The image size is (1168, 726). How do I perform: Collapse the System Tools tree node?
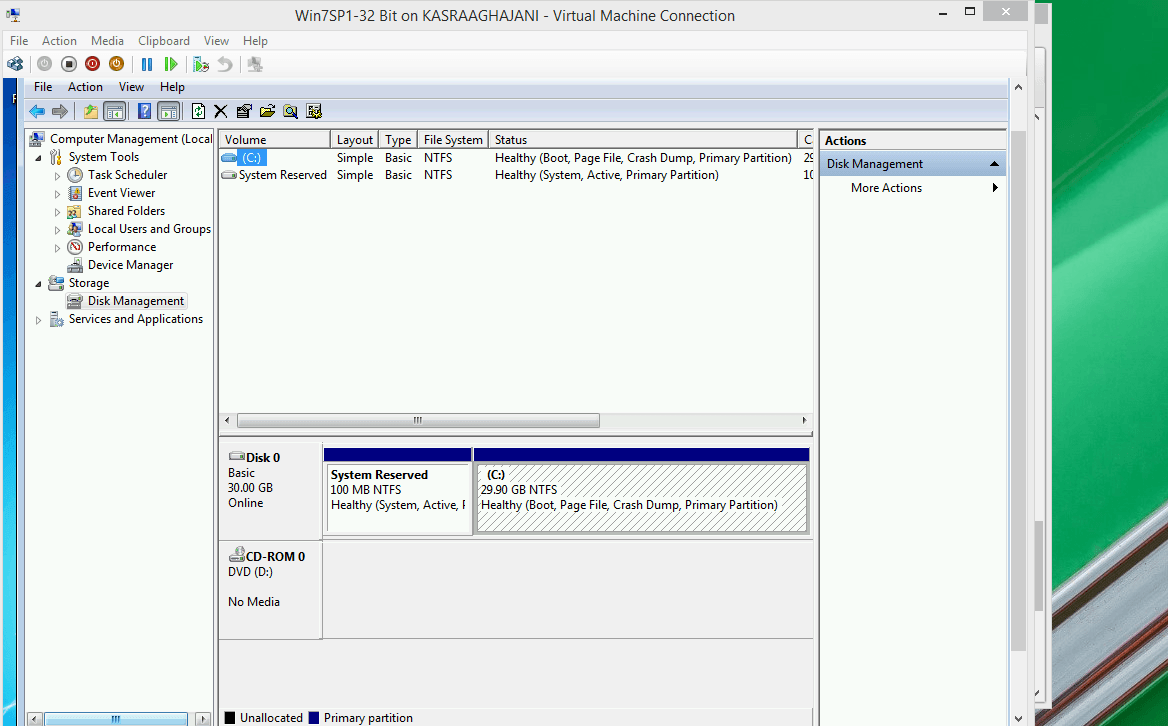(39, 158)
